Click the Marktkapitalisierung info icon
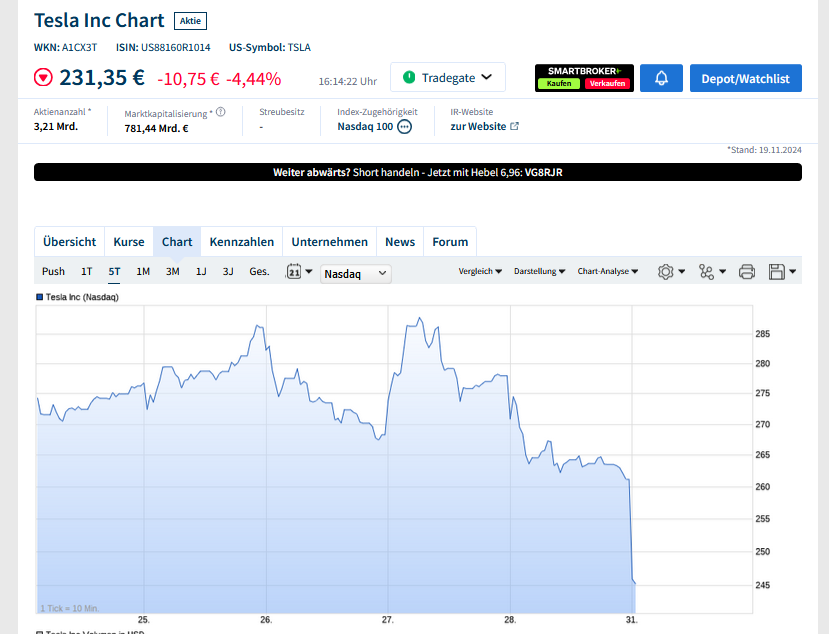Screen dimensions: 829x634 221,112
